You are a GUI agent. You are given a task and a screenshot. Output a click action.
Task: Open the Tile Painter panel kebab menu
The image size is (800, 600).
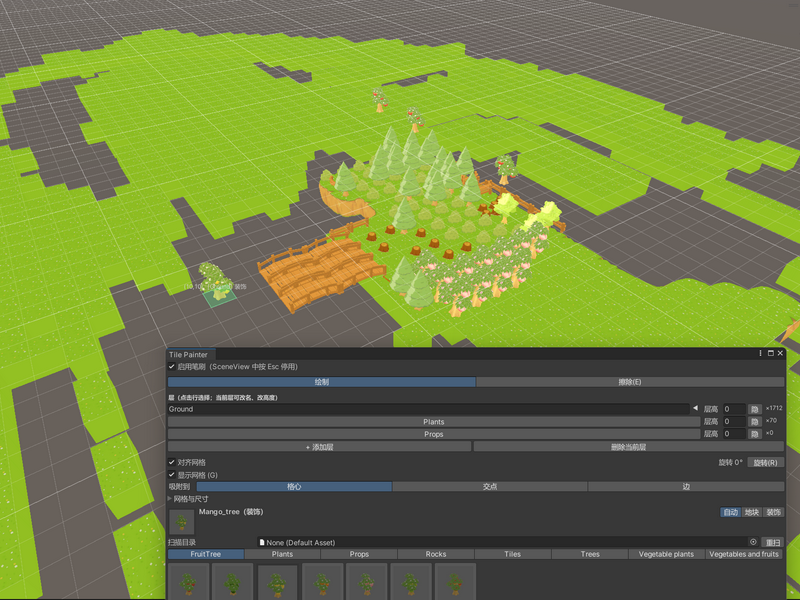tap(760, 353)
